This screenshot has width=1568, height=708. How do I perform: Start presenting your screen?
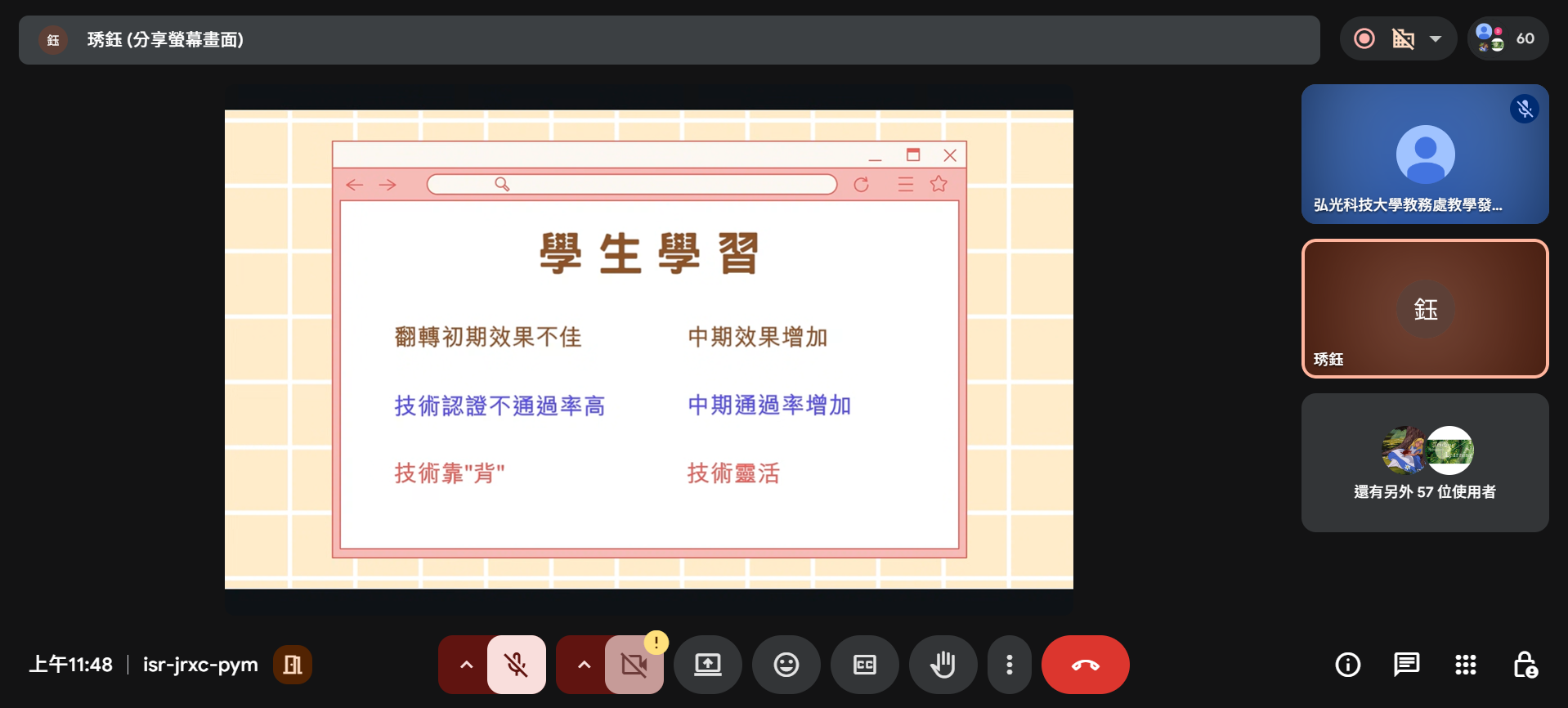point(707,665)
